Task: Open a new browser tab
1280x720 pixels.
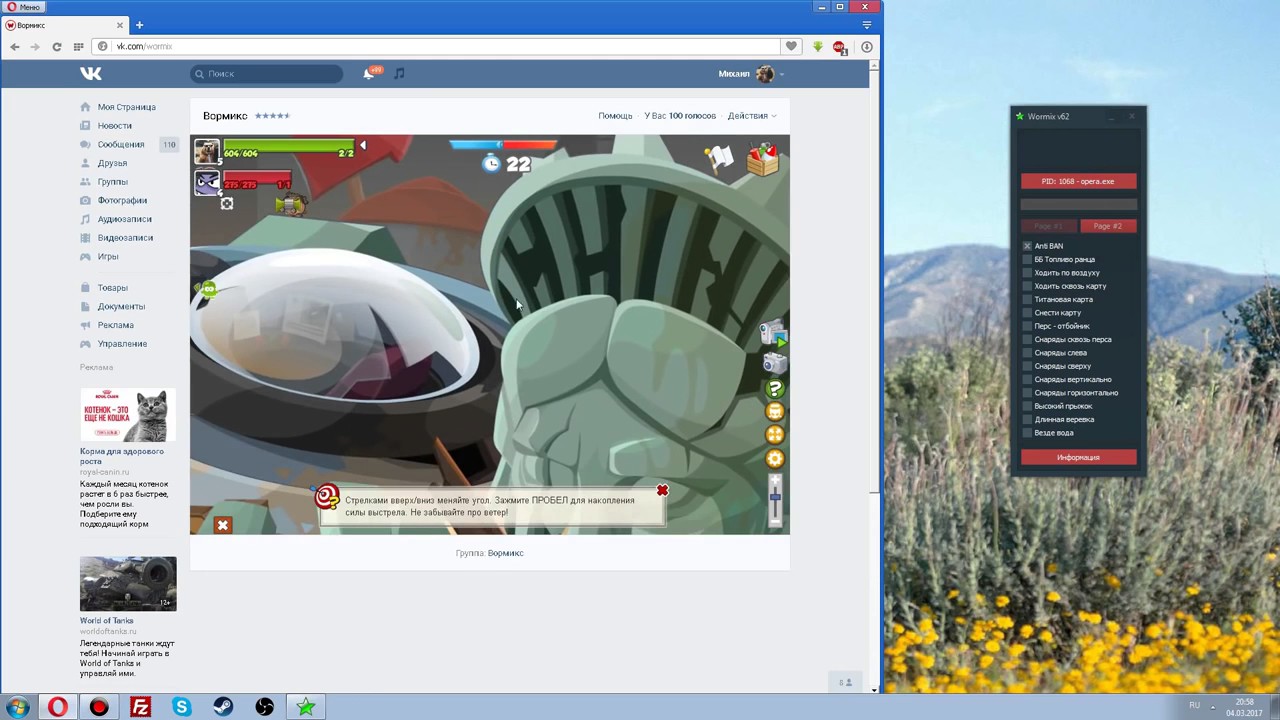Action: pos(139,25)
